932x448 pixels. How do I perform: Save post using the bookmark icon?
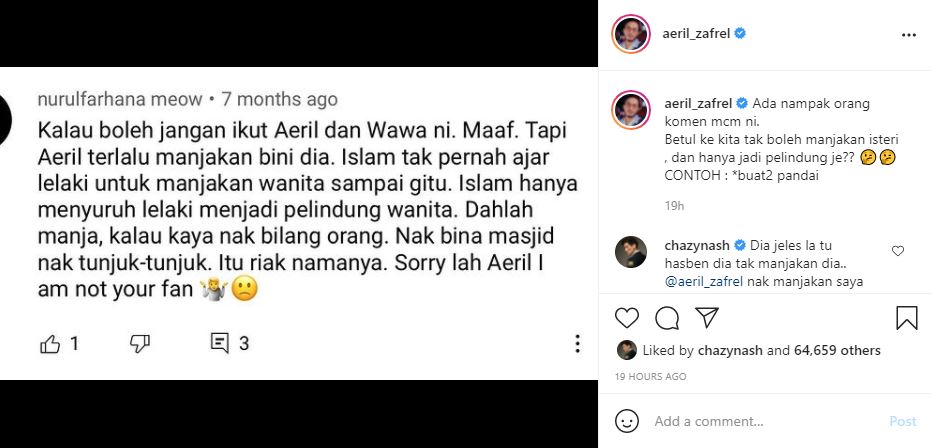tap(906, 318)
